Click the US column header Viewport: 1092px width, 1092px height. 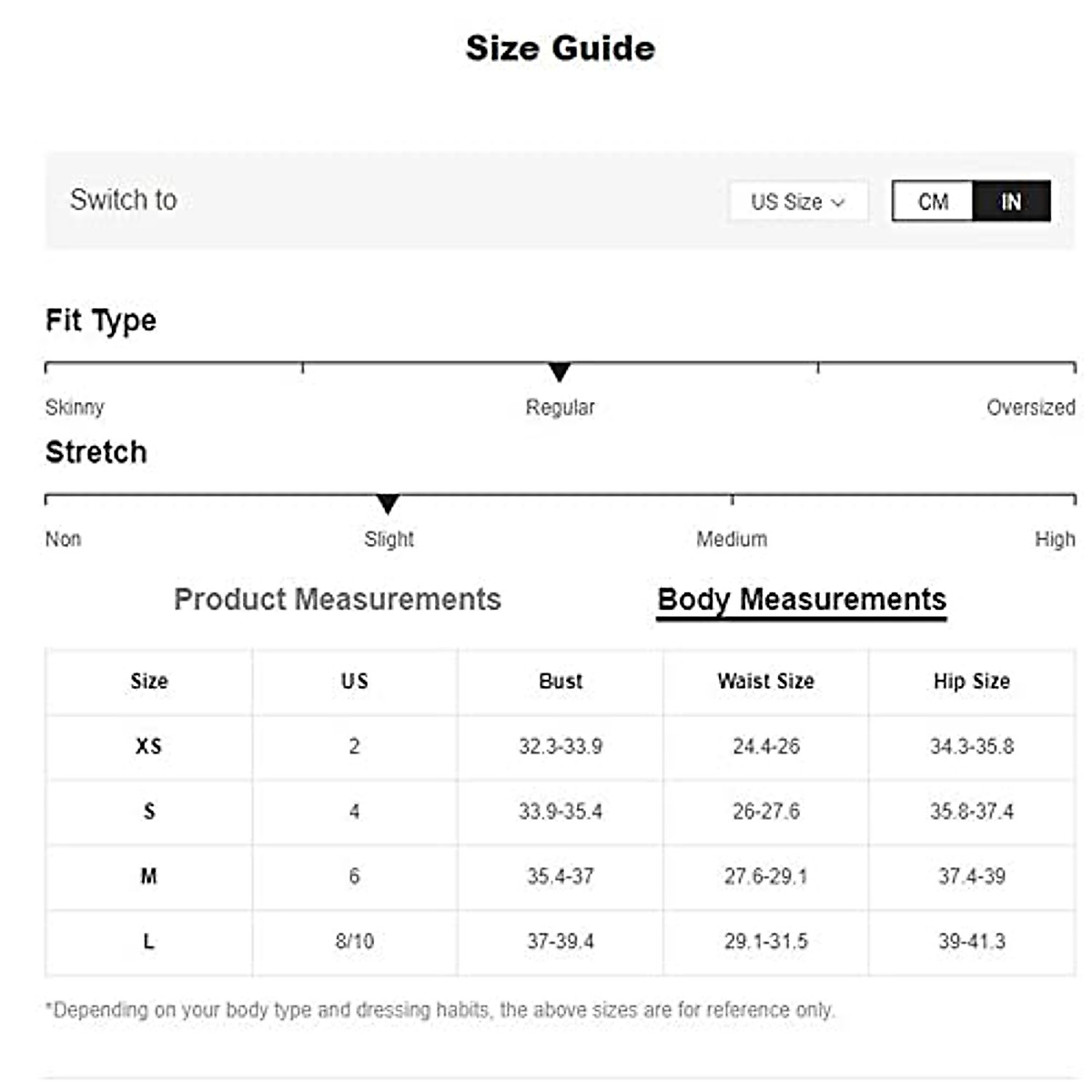[354, 681]
